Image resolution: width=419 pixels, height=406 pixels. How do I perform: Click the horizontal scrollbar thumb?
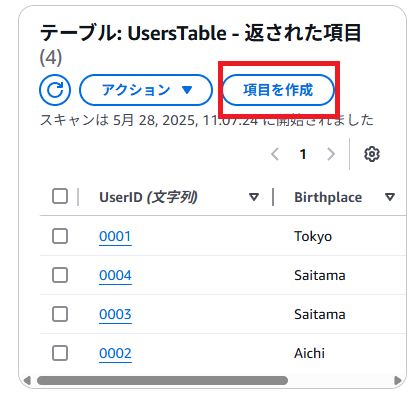162,380
